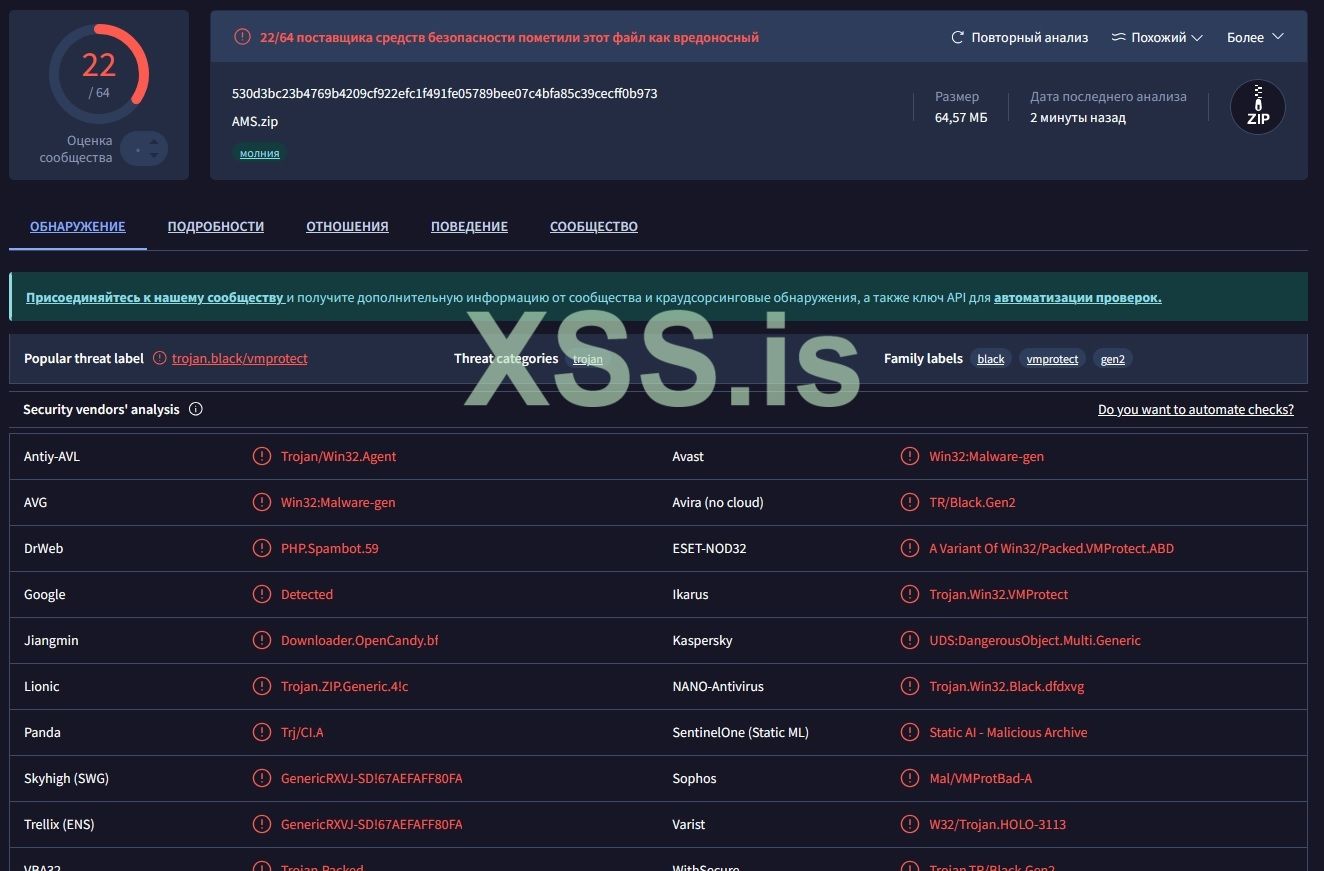Click the Antiy-AVL vendor name
This screenshot has height=871, width=1324.
pyautogui.click(x=52, y=456)
